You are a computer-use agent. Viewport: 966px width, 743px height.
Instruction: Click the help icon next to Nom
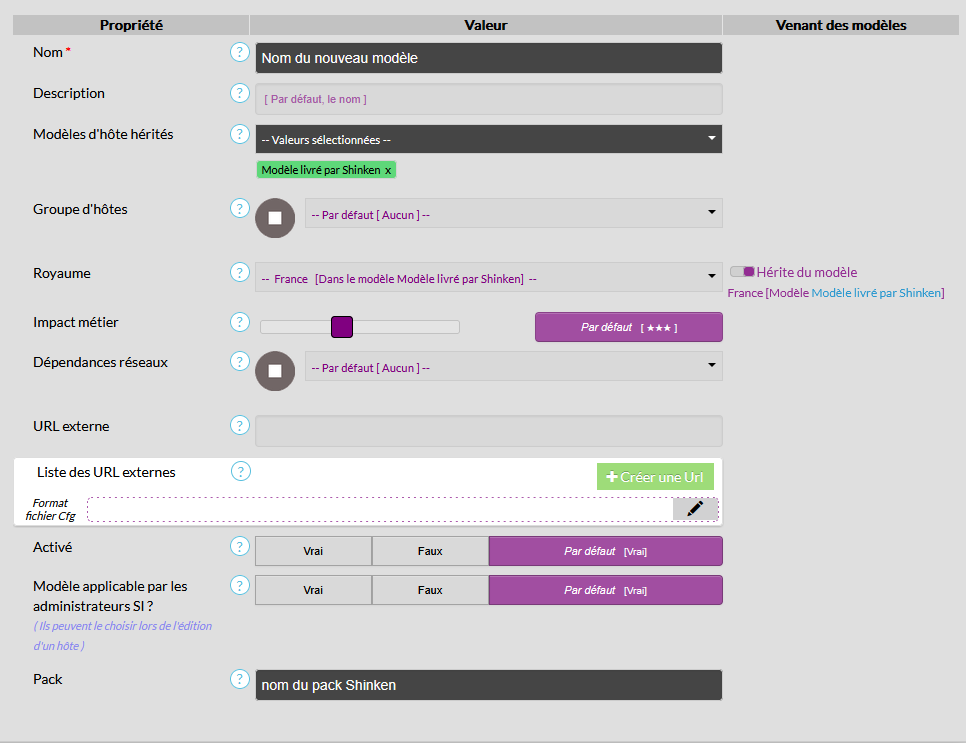pos(239,52)
